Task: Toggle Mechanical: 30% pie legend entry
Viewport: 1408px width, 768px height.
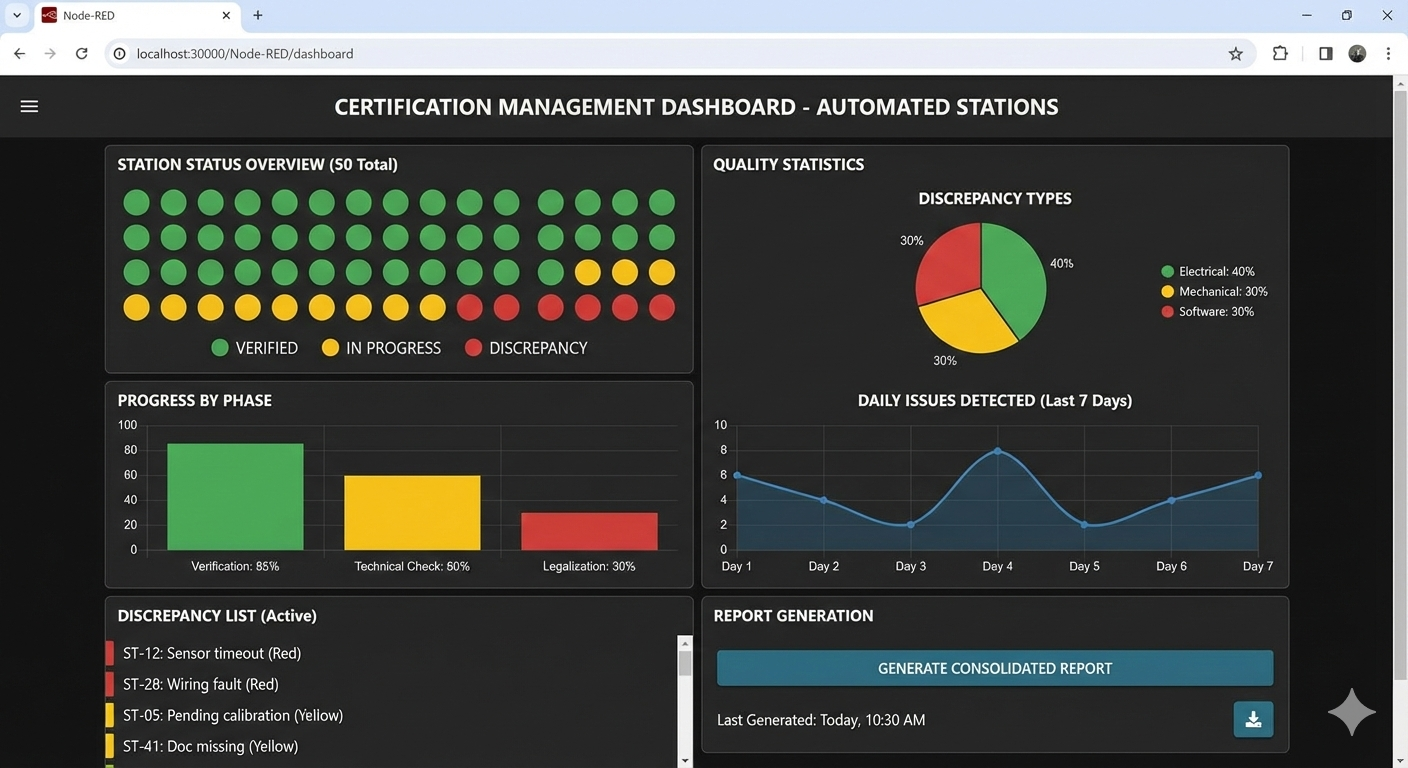Action: tap(1214, 291)
